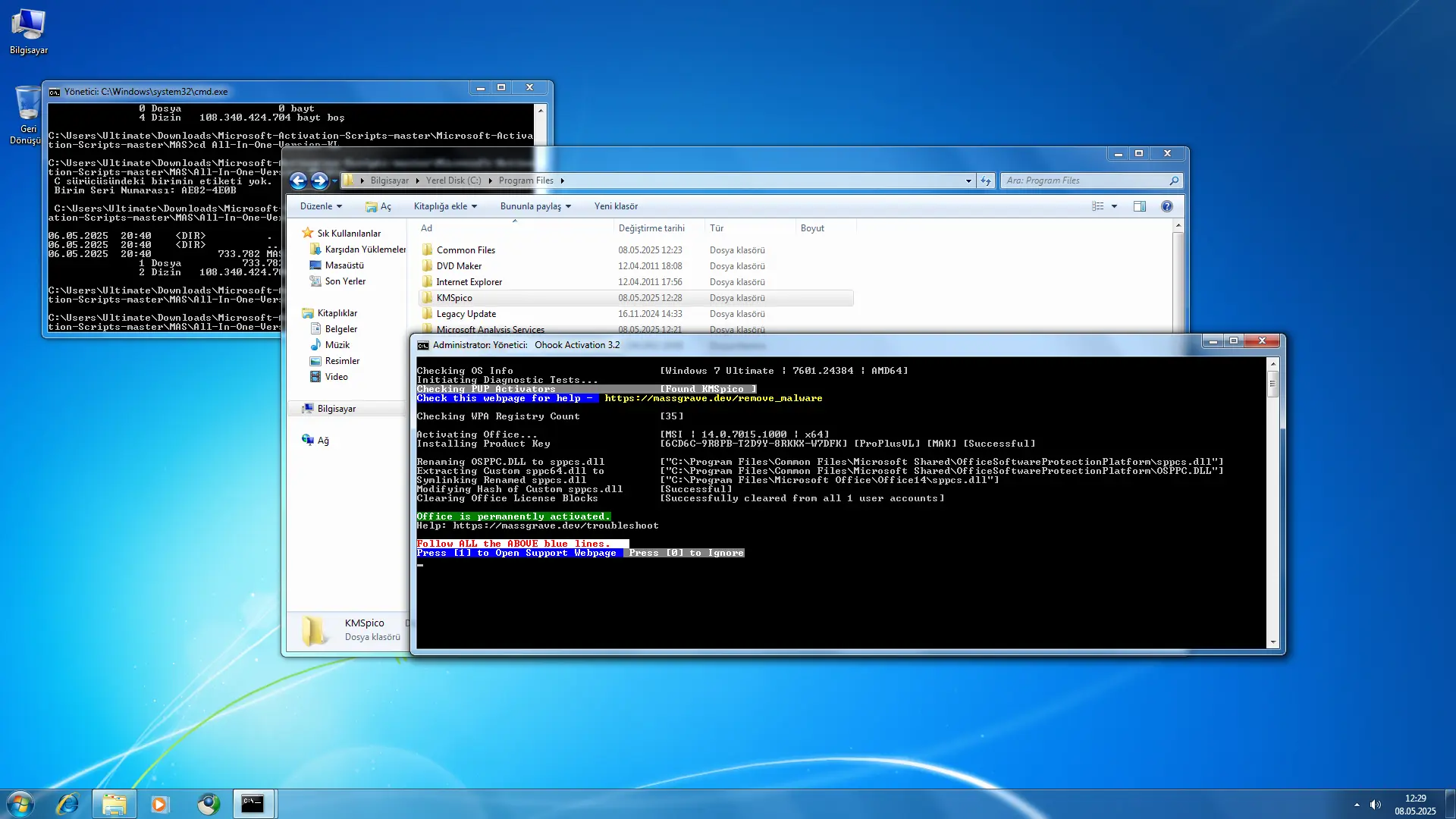Select the KMSpico folder row
Screen dimensions: 1456x819
pos(636,298)
